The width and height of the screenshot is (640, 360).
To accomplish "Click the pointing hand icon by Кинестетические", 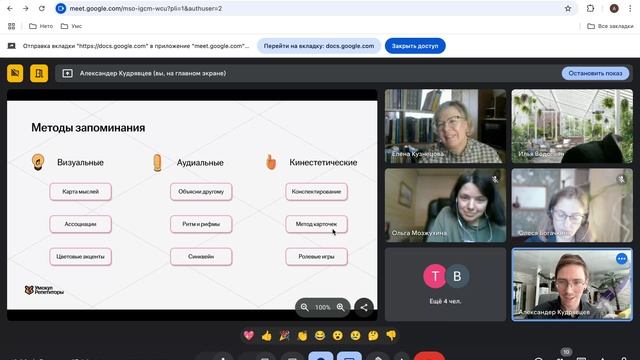I will coord(271,162).
